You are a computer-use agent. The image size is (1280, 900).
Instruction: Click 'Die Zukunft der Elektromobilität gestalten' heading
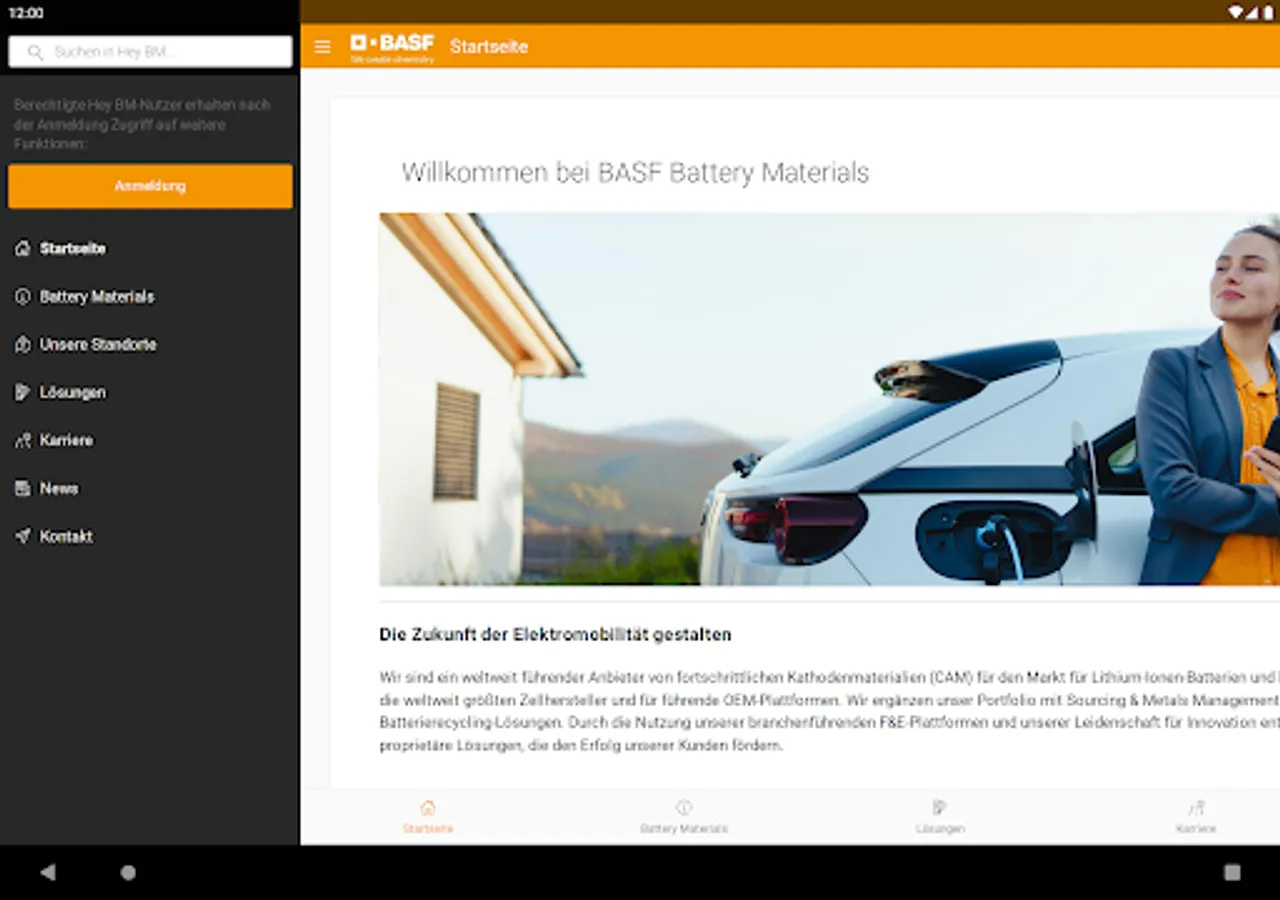pos(555,634)
